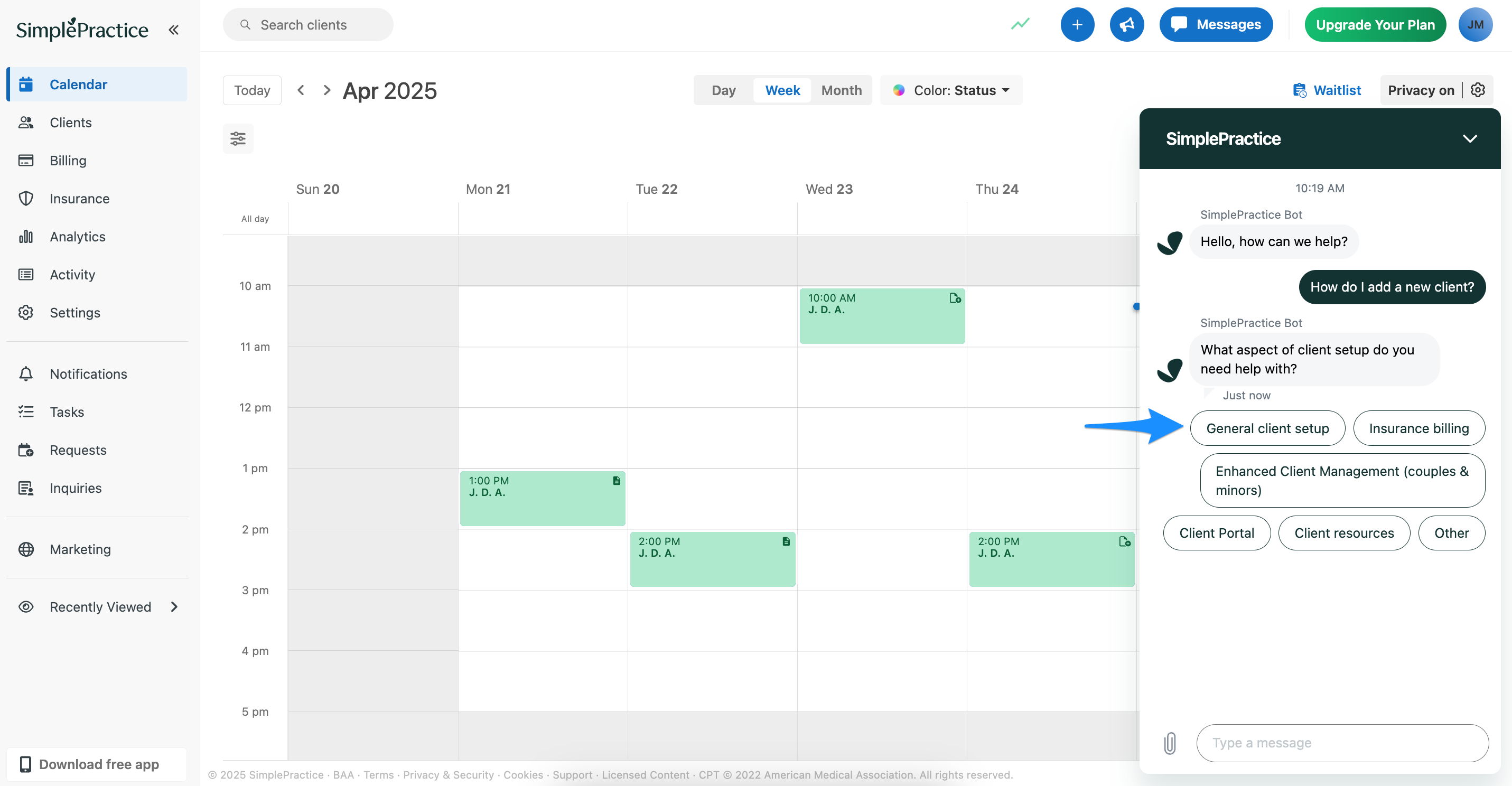This screenshot has width=1512, height=786.
Task: Click the Recently Viewed eye icon
Action: pyautogui.click(x=26, y=606)
